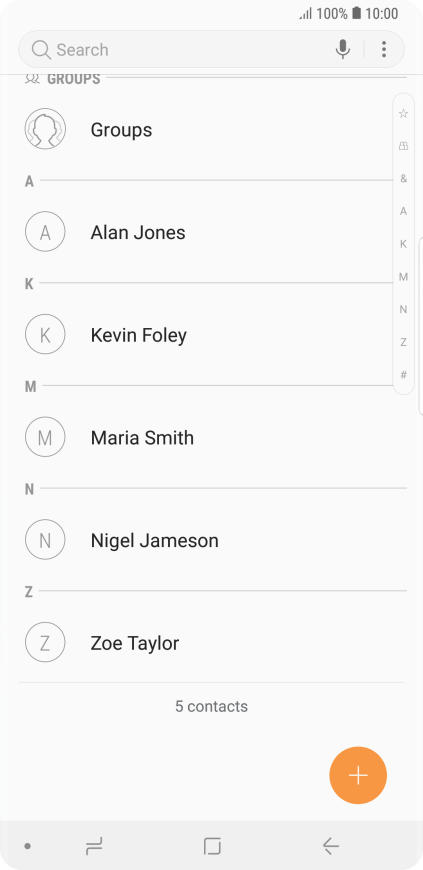Select Nigel Jameson from the list
The width and height of the screenshot is (423, 870).
[212, 540]
